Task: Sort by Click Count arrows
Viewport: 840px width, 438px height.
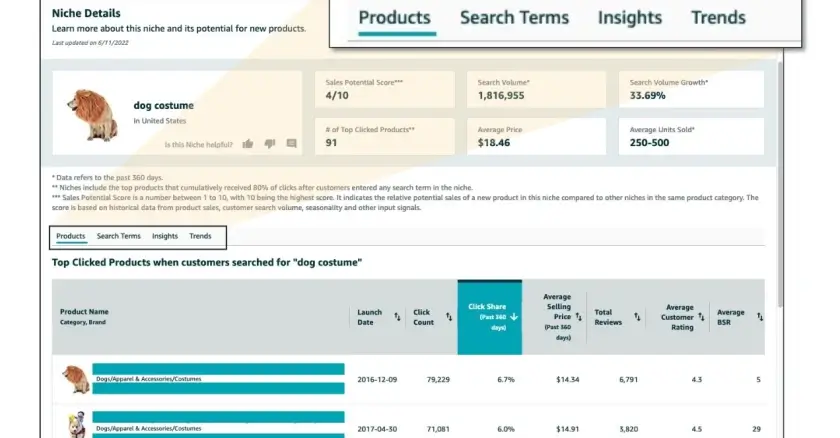Action: click(449, 317)
